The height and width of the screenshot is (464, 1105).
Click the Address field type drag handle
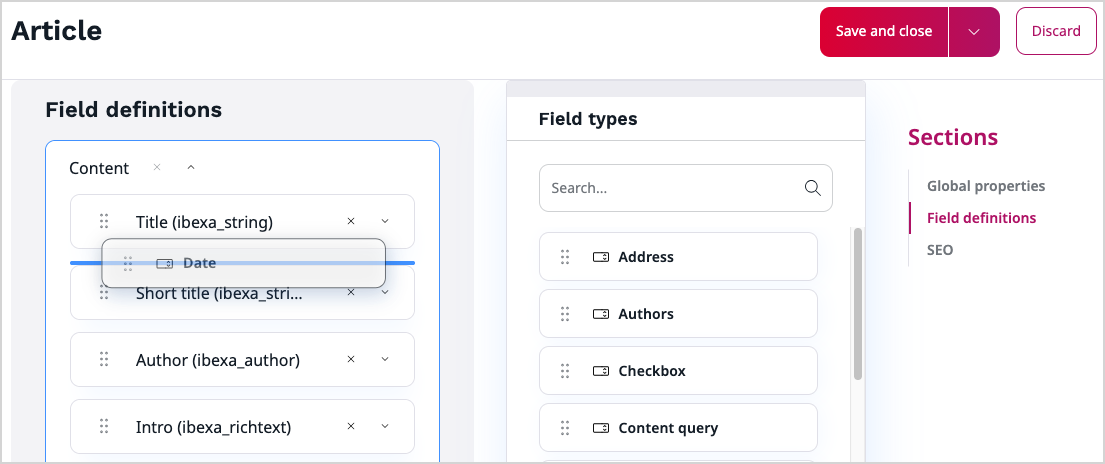(x=565, y=257)
